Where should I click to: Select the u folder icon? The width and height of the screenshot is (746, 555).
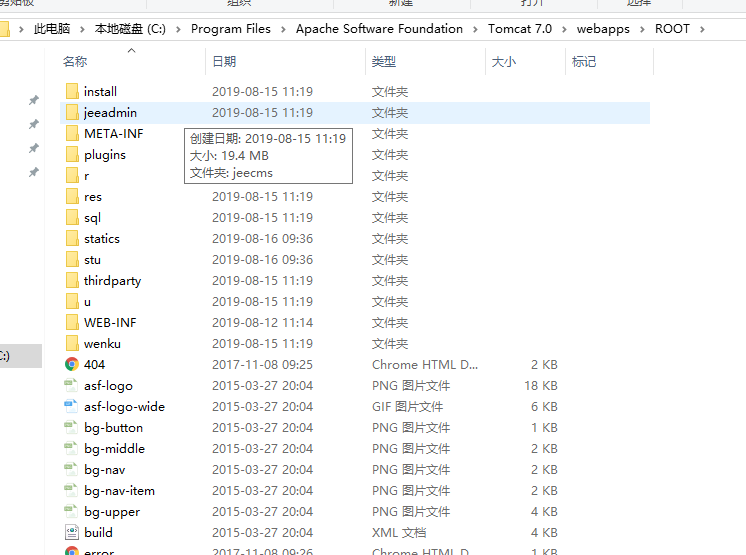point(72,302)
